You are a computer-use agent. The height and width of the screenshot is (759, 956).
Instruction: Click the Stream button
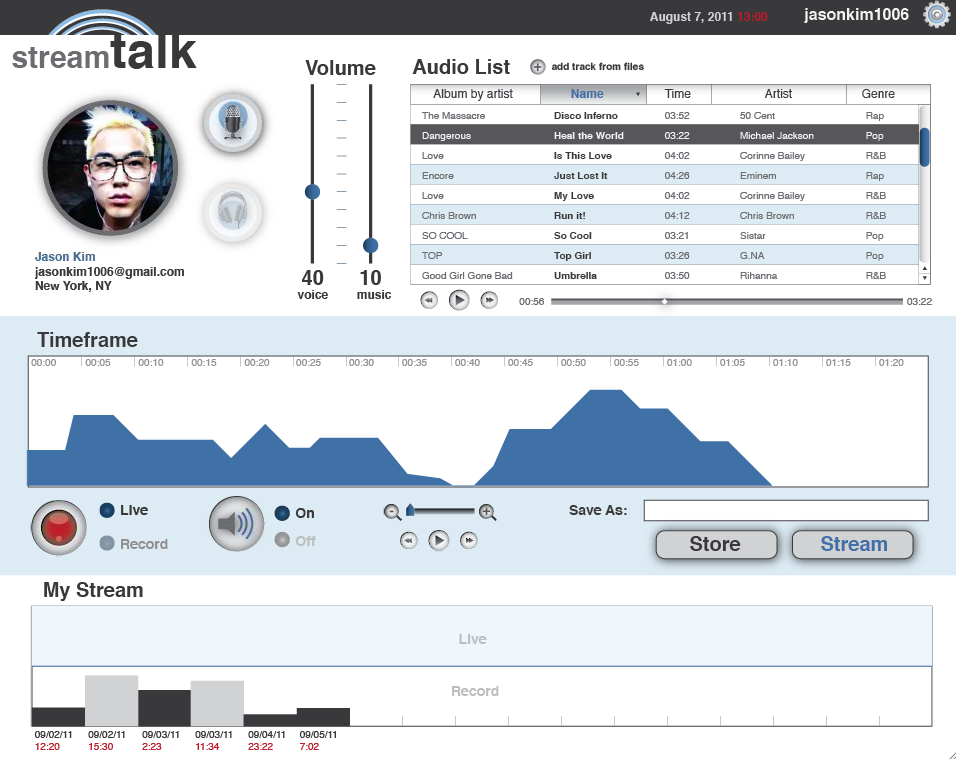pos(853,544)
